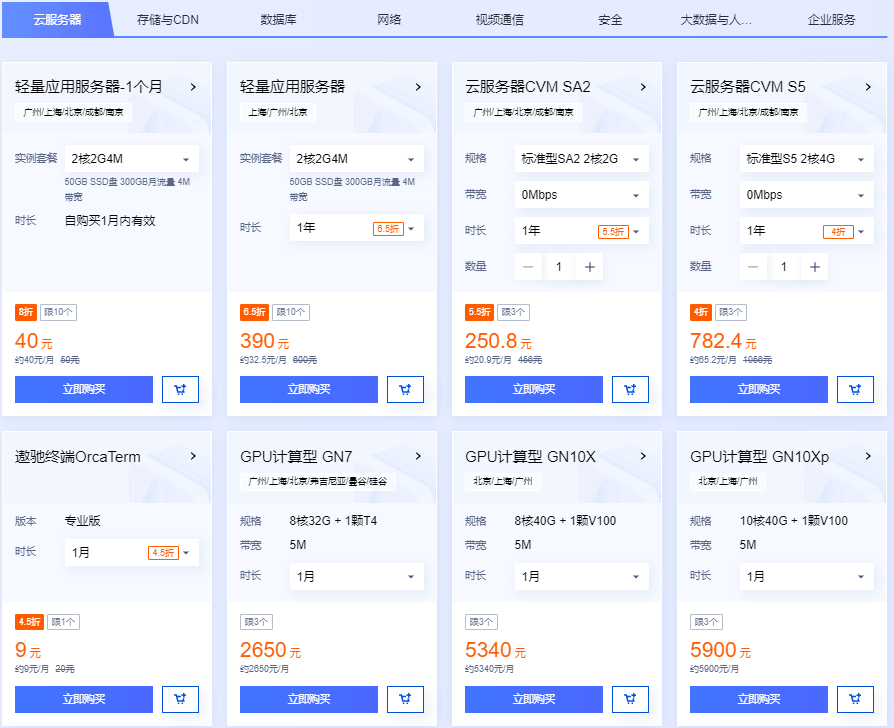894x728 pixels.
Task: Open 轻量应用服务器-1个月 details arrow
Action: pos(193,87)
